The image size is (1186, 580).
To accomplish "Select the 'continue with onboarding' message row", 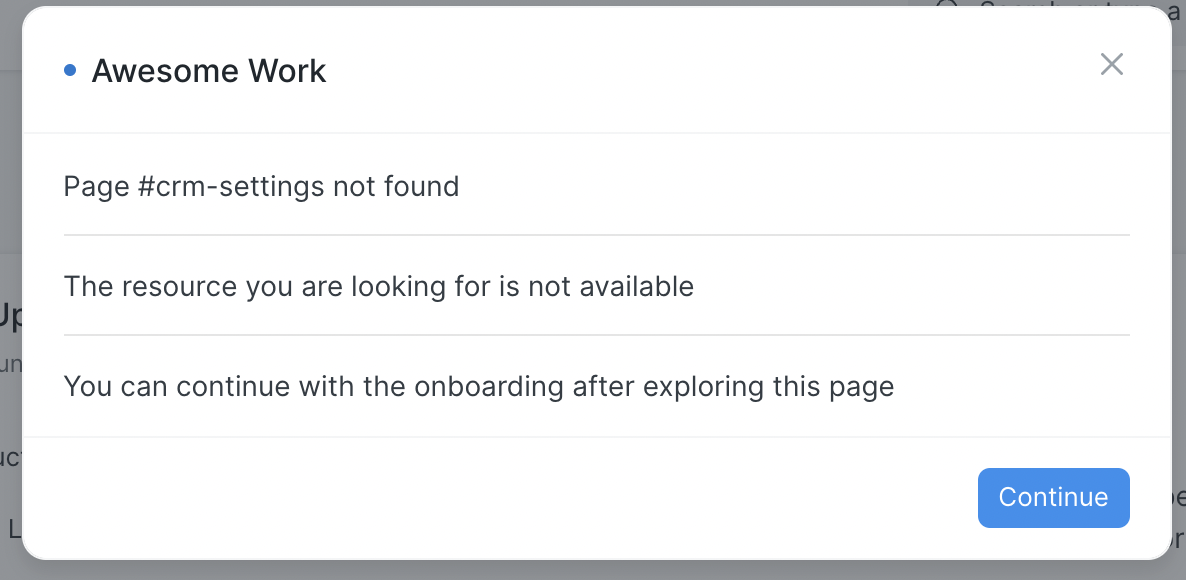I will 478,386.
